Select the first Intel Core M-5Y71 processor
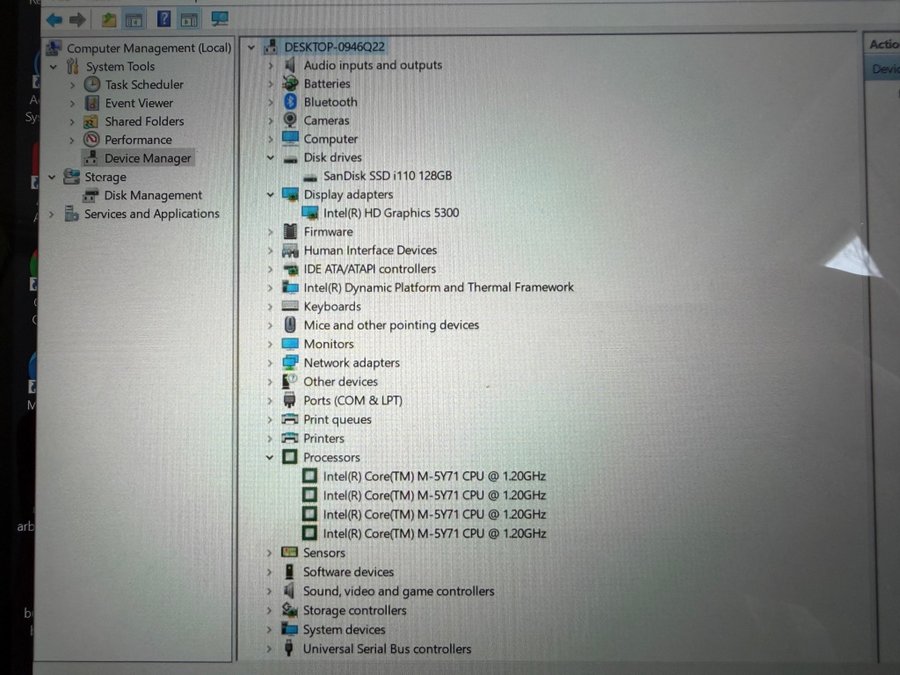The image size is (900, 675). 434,476
